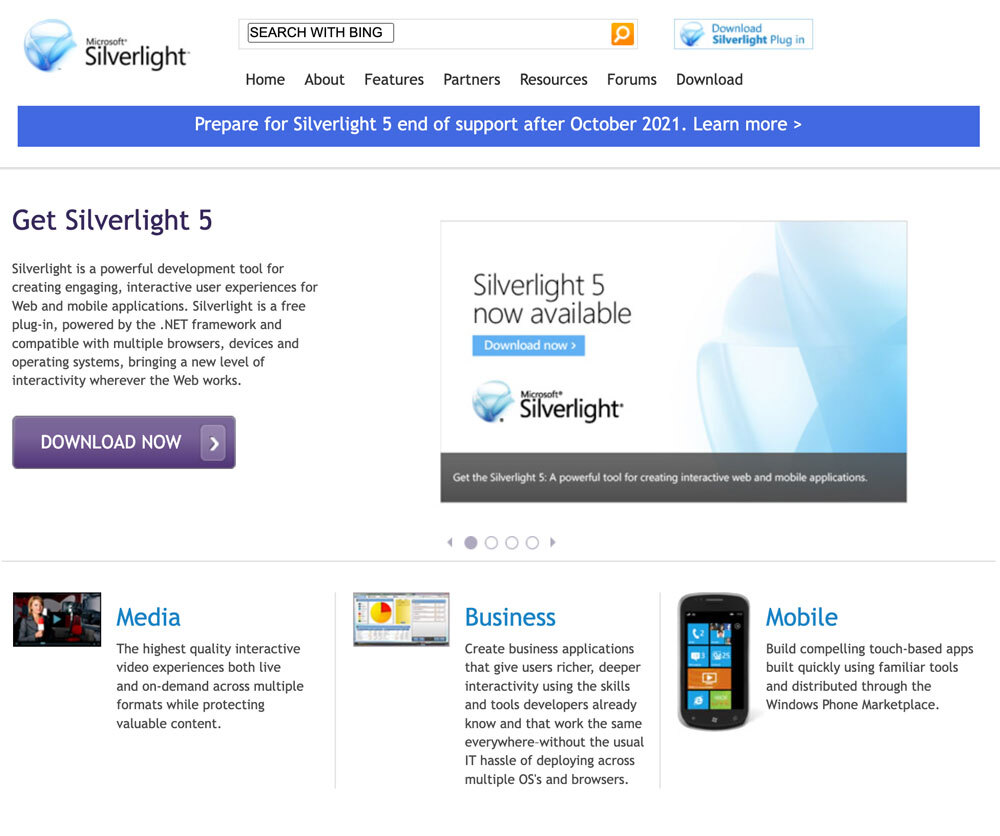Open the Media news video thumbnail
1000x836 pixels.
pyautogui.click(x=57, y=619)
